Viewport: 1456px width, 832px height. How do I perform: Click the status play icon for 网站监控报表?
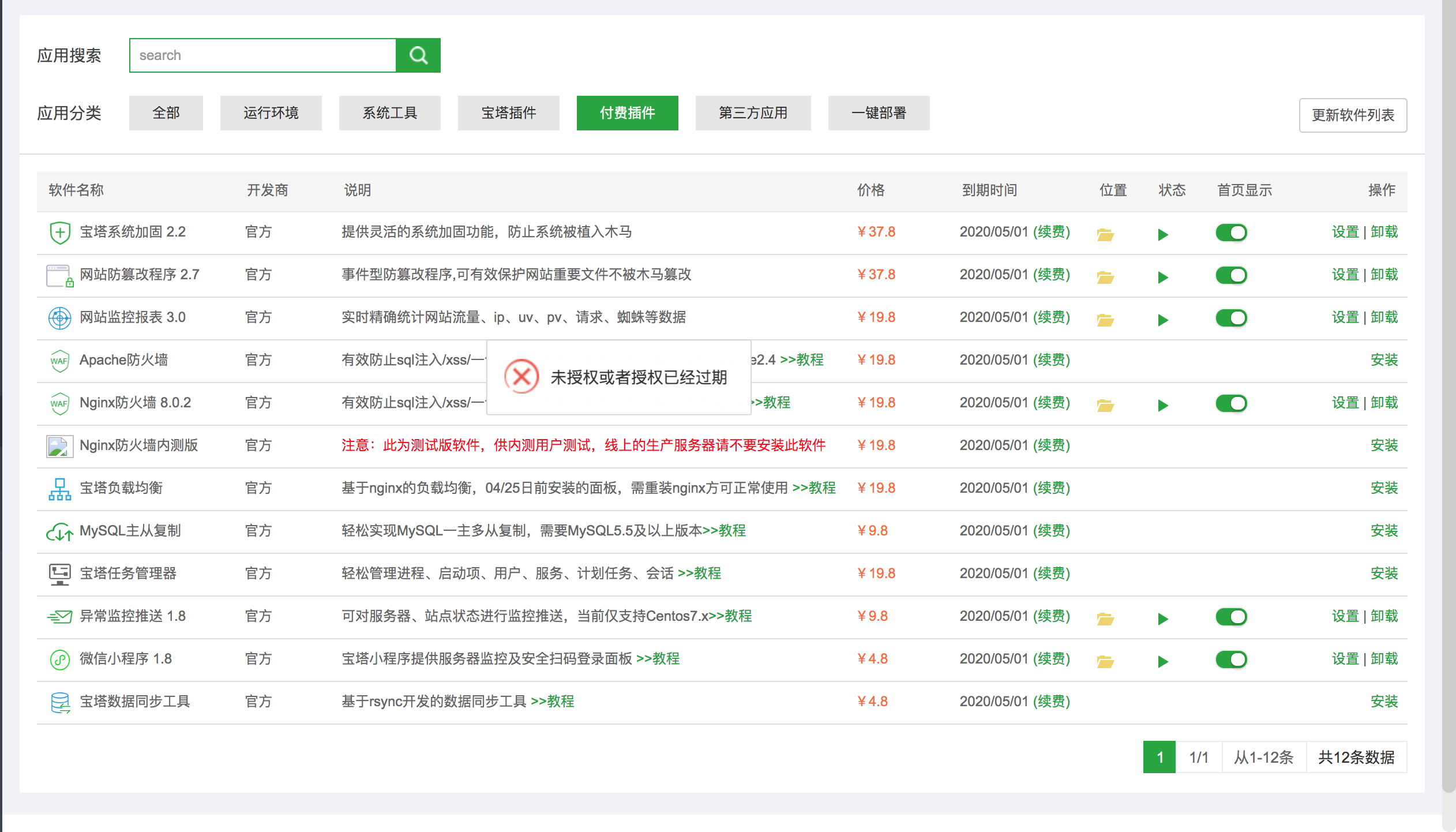coord(1163,320)
